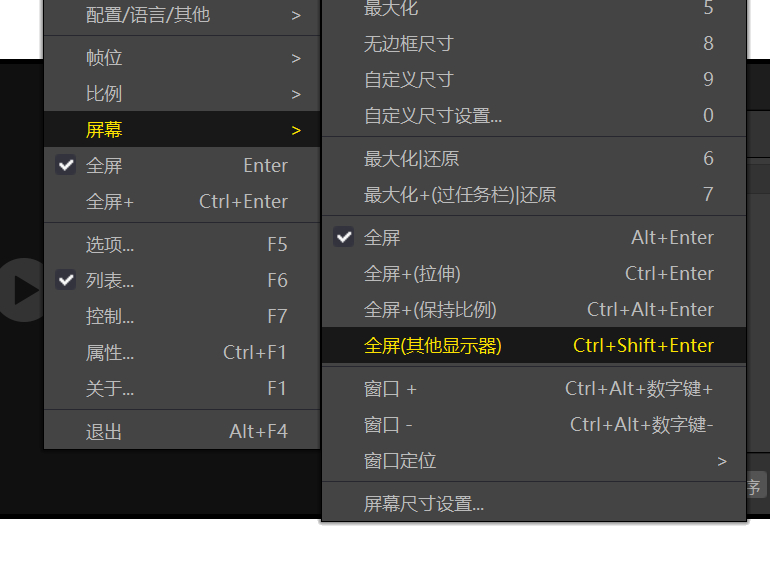Choose 退出 to quit player

[182, 431]
